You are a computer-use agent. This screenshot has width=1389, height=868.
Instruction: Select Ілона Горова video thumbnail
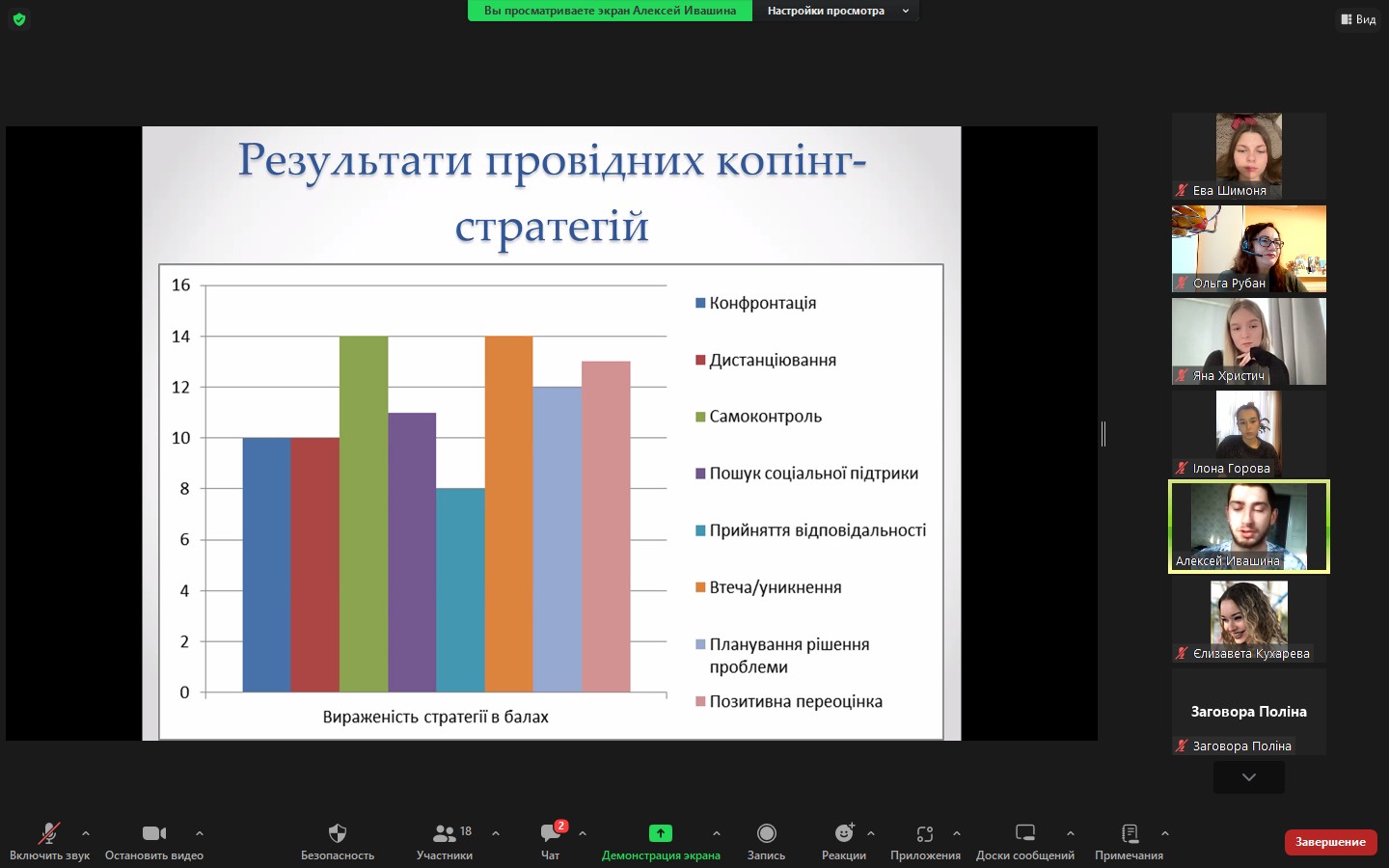coord(1249,434)
